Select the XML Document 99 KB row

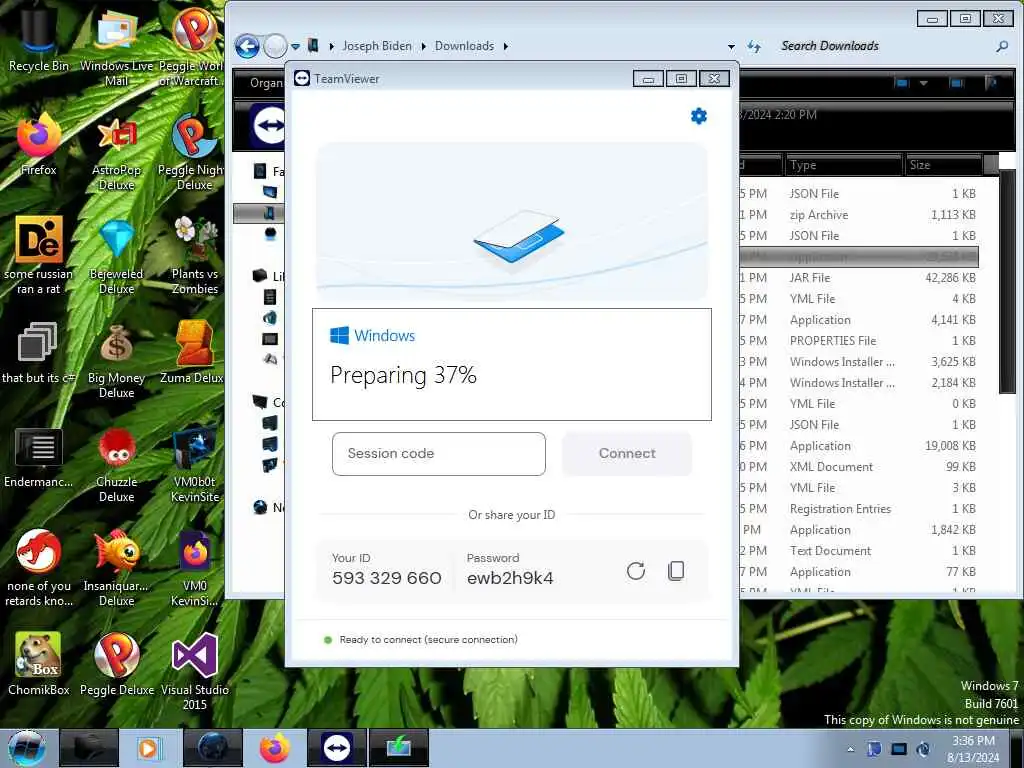[x=859, y=467]
